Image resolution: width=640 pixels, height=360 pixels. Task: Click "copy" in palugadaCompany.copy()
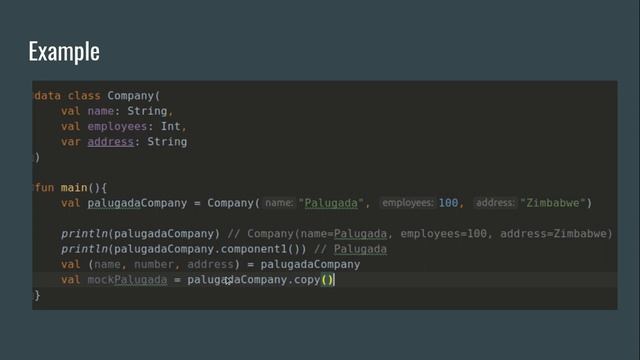pos(307,280)
